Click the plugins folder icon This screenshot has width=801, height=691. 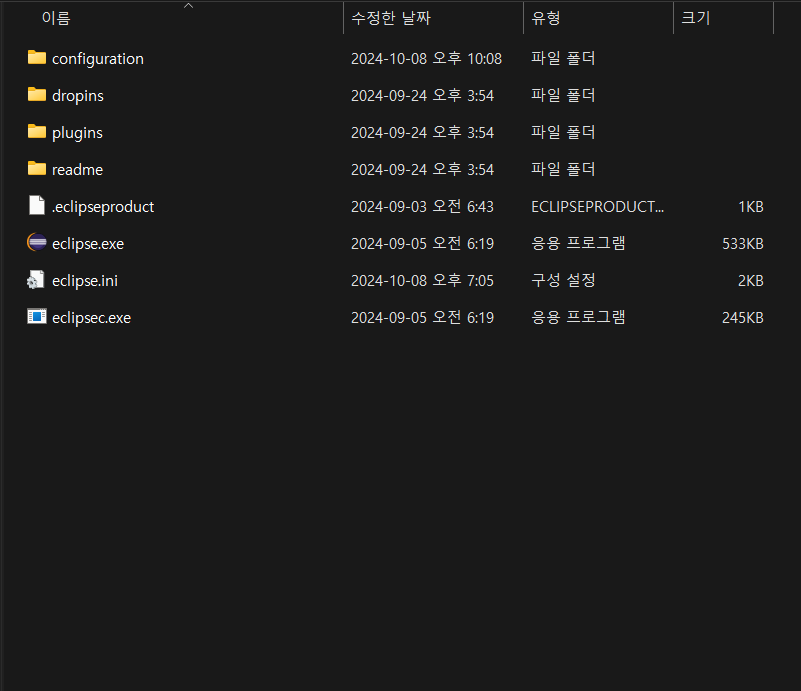[37, 132]
